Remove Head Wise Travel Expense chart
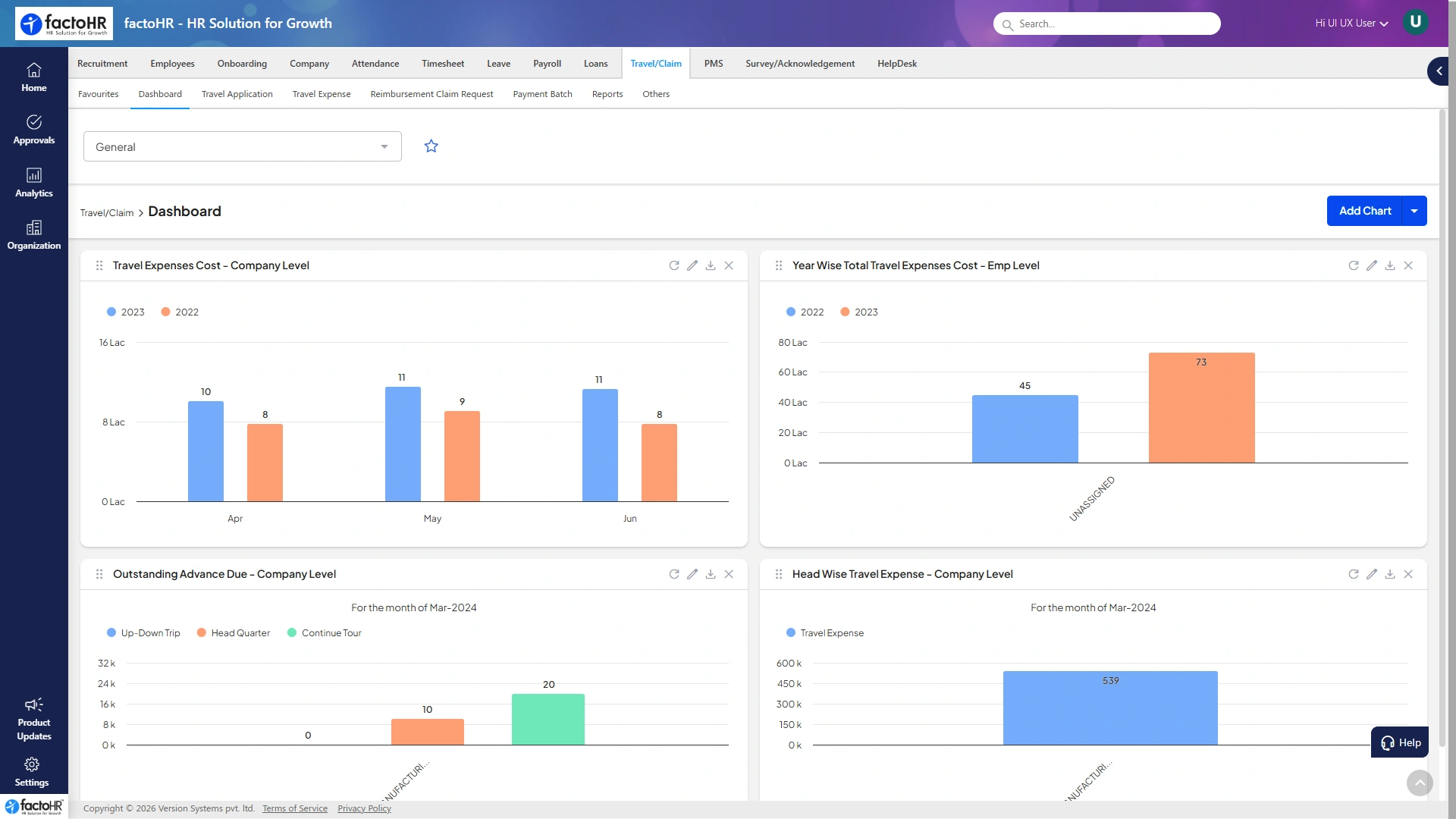Image resolution: width=1456 pixels, height=819 pixels. tap(1408, 574)
